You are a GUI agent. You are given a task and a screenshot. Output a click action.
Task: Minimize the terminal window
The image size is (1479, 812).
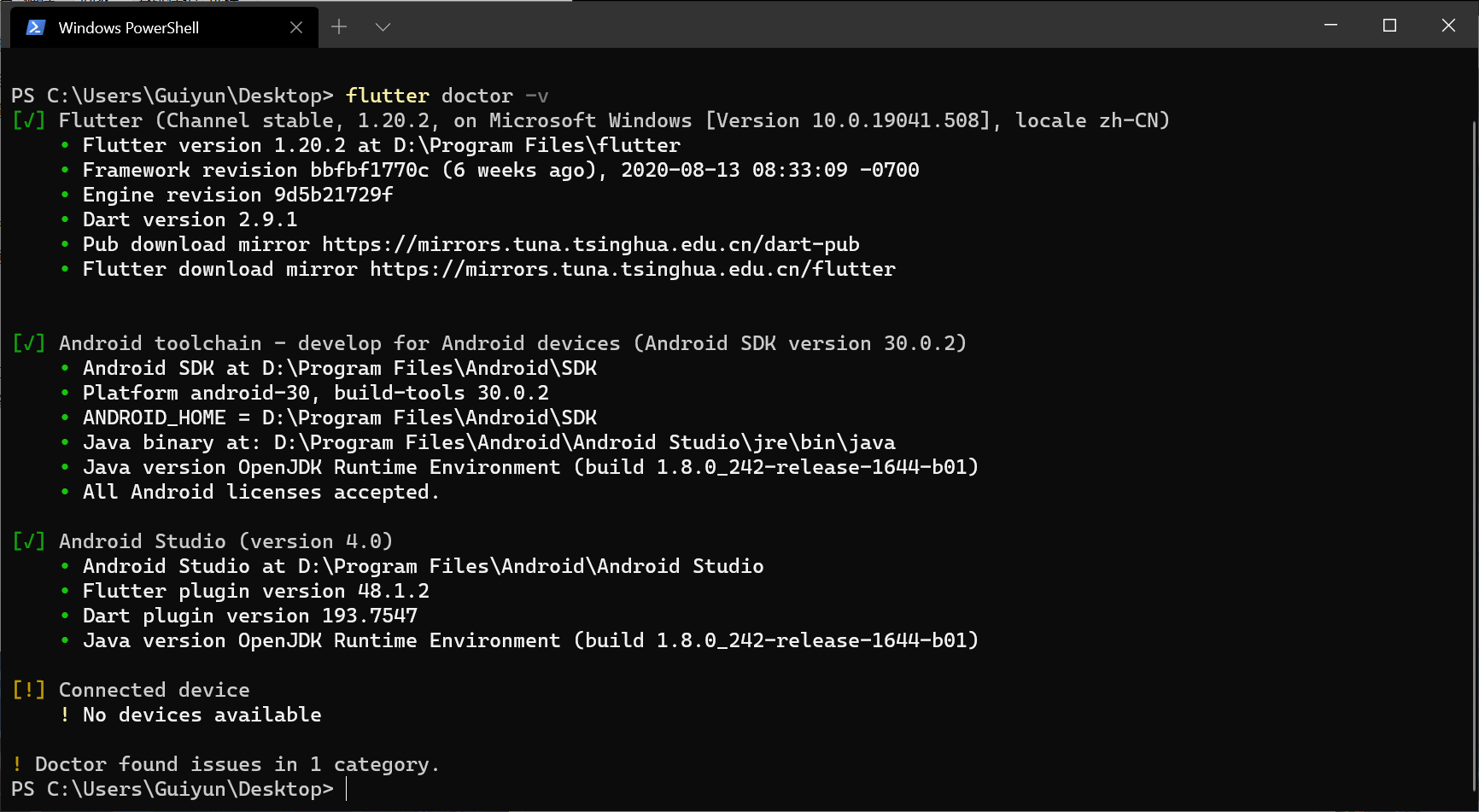[1330, 26]
